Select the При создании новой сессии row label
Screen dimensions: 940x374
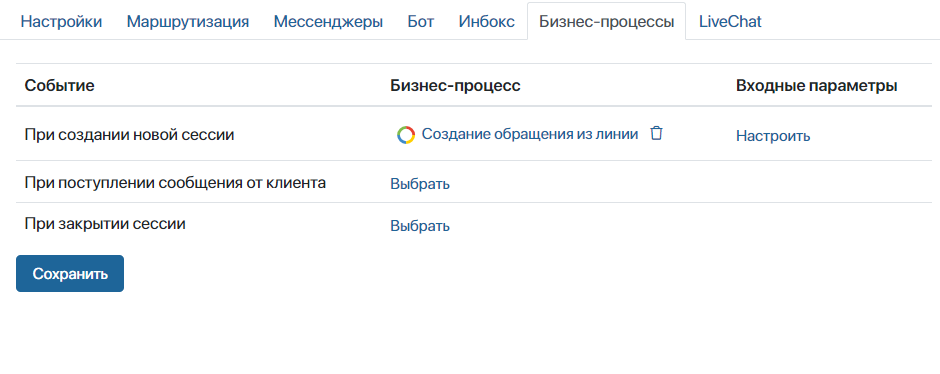pos(129,135)
